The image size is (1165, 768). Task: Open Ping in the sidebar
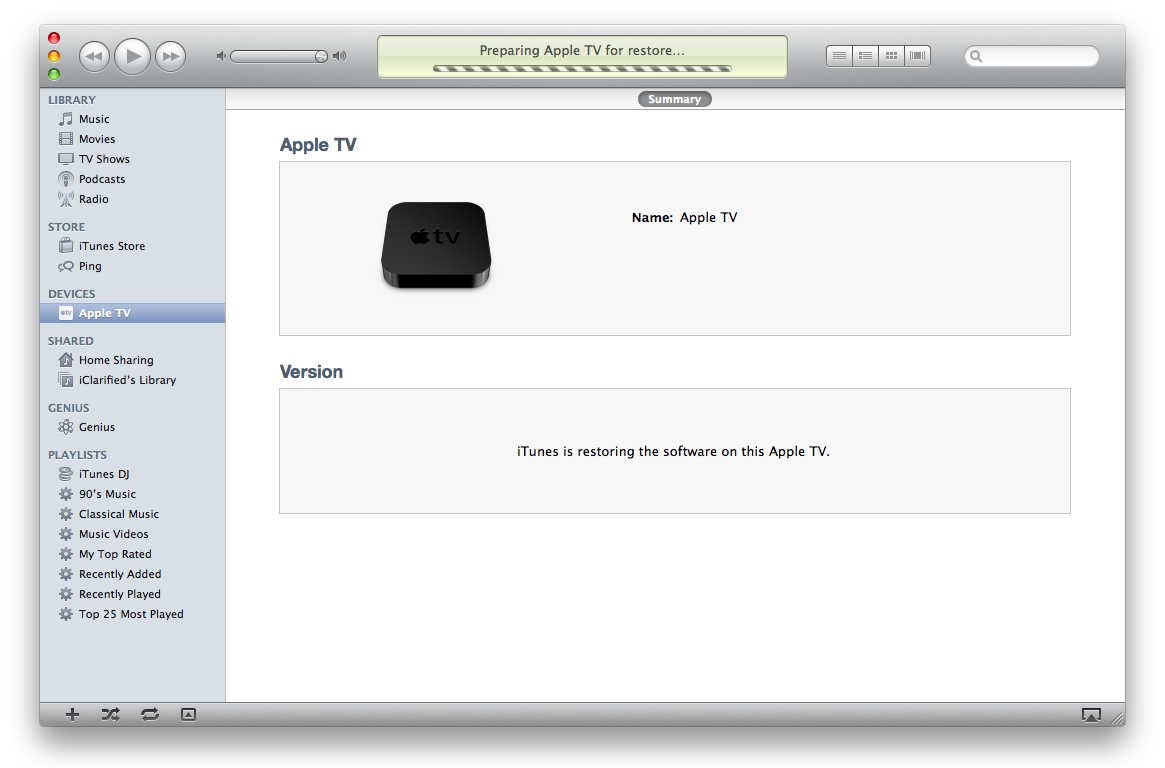[132, 266]
